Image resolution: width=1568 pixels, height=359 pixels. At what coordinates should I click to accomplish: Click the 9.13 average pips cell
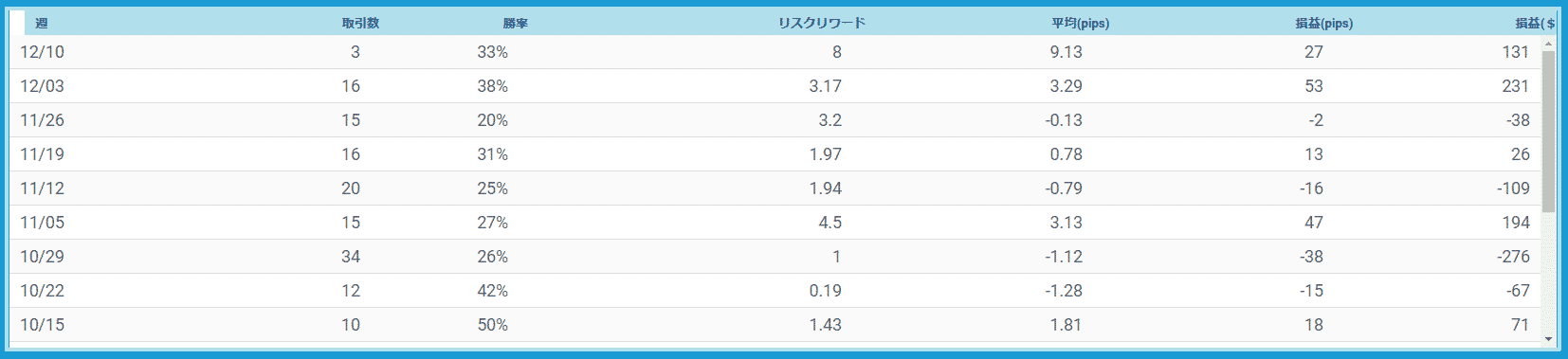click(1066, 52)
